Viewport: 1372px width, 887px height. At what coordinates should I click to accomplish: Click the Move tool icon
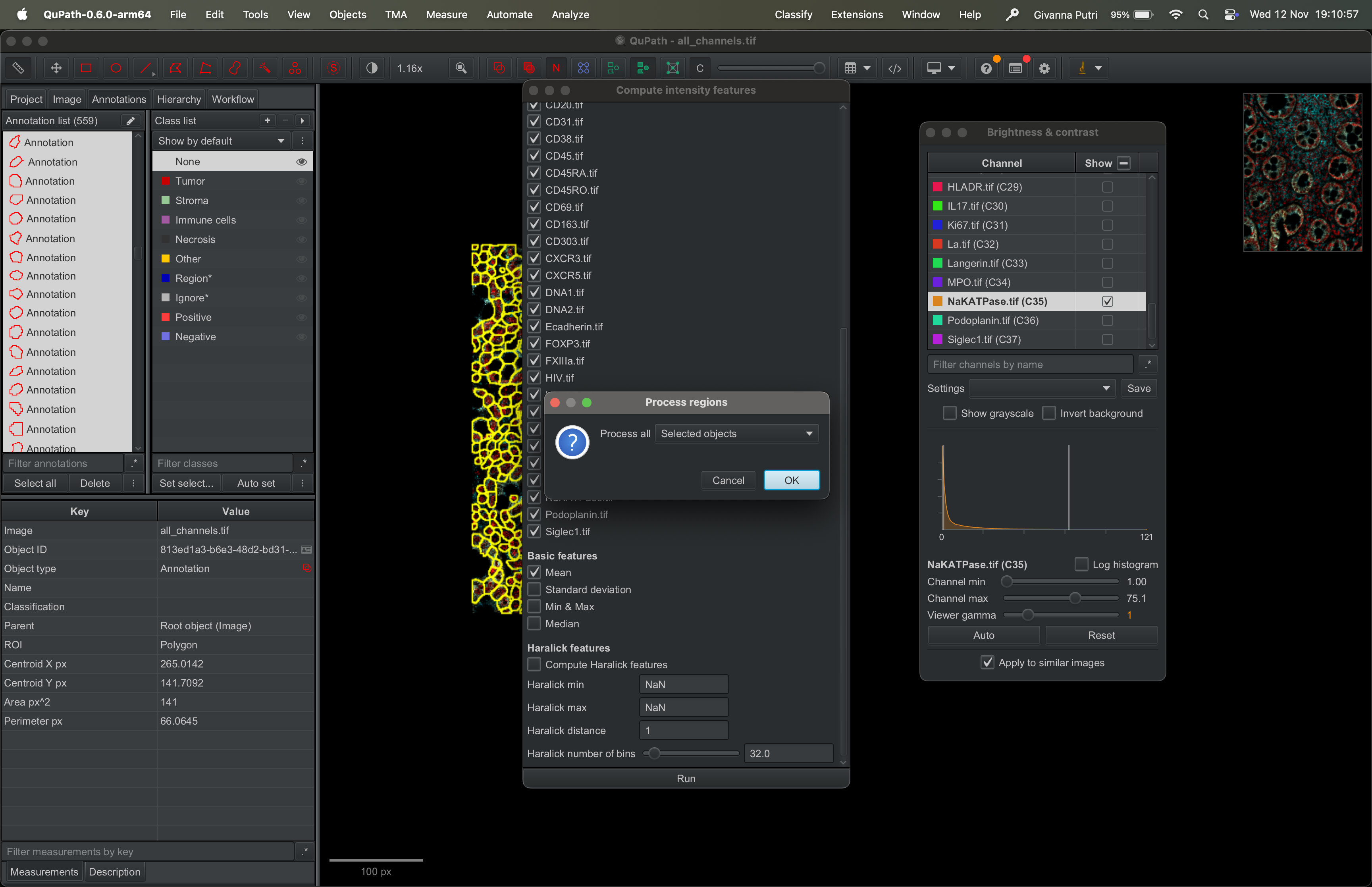(56, 68)
